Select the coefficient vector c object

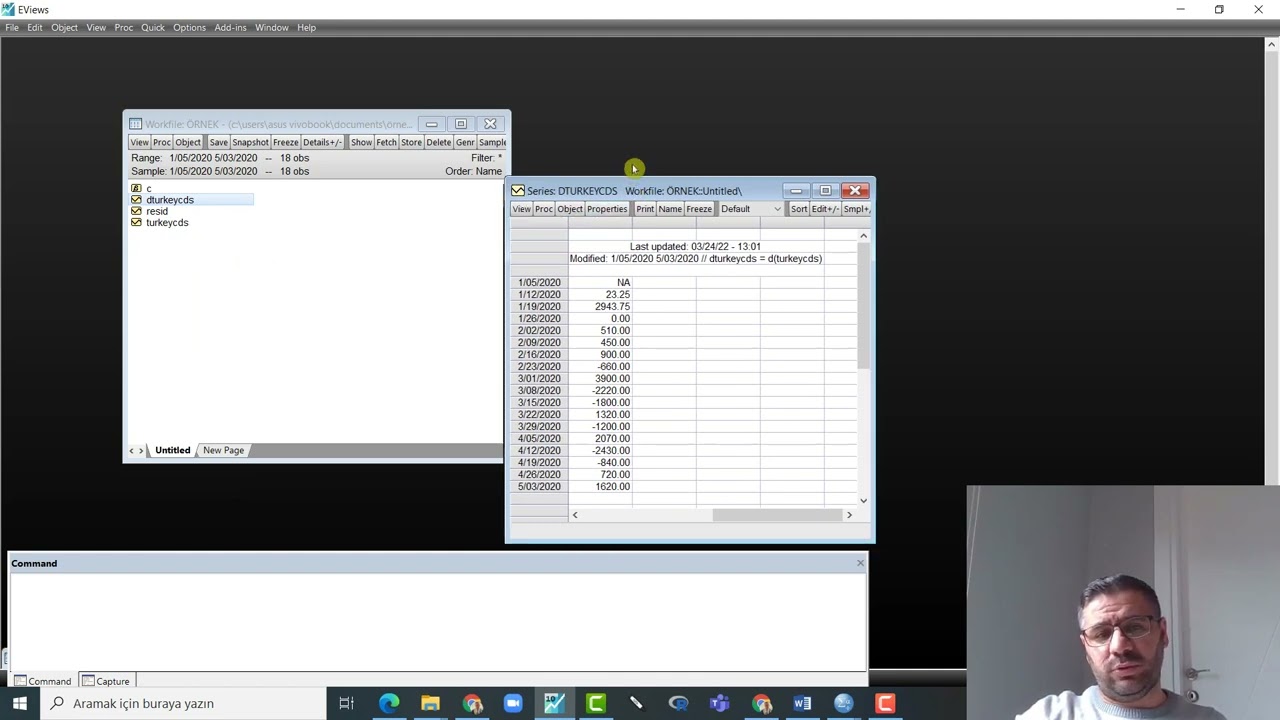[148, 188]
